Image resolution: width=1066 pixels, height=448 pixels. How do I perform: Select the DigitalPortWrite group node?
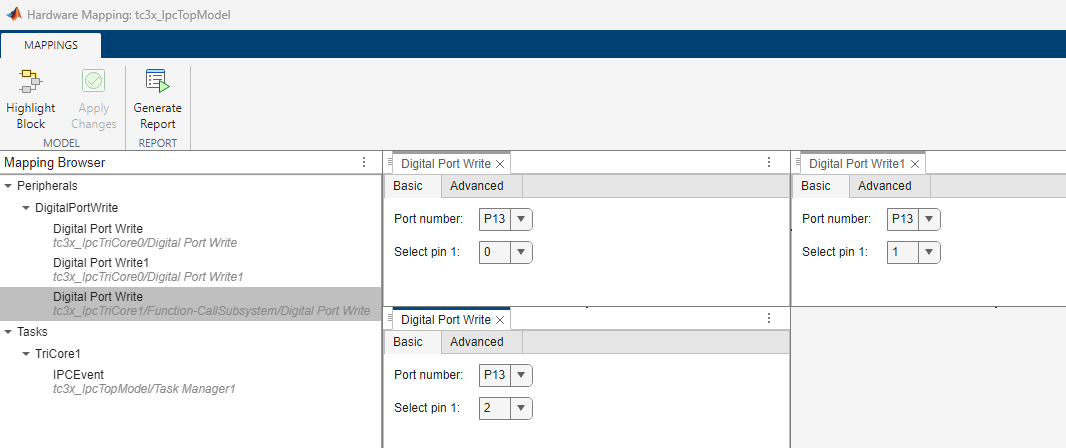coord(76,208)
